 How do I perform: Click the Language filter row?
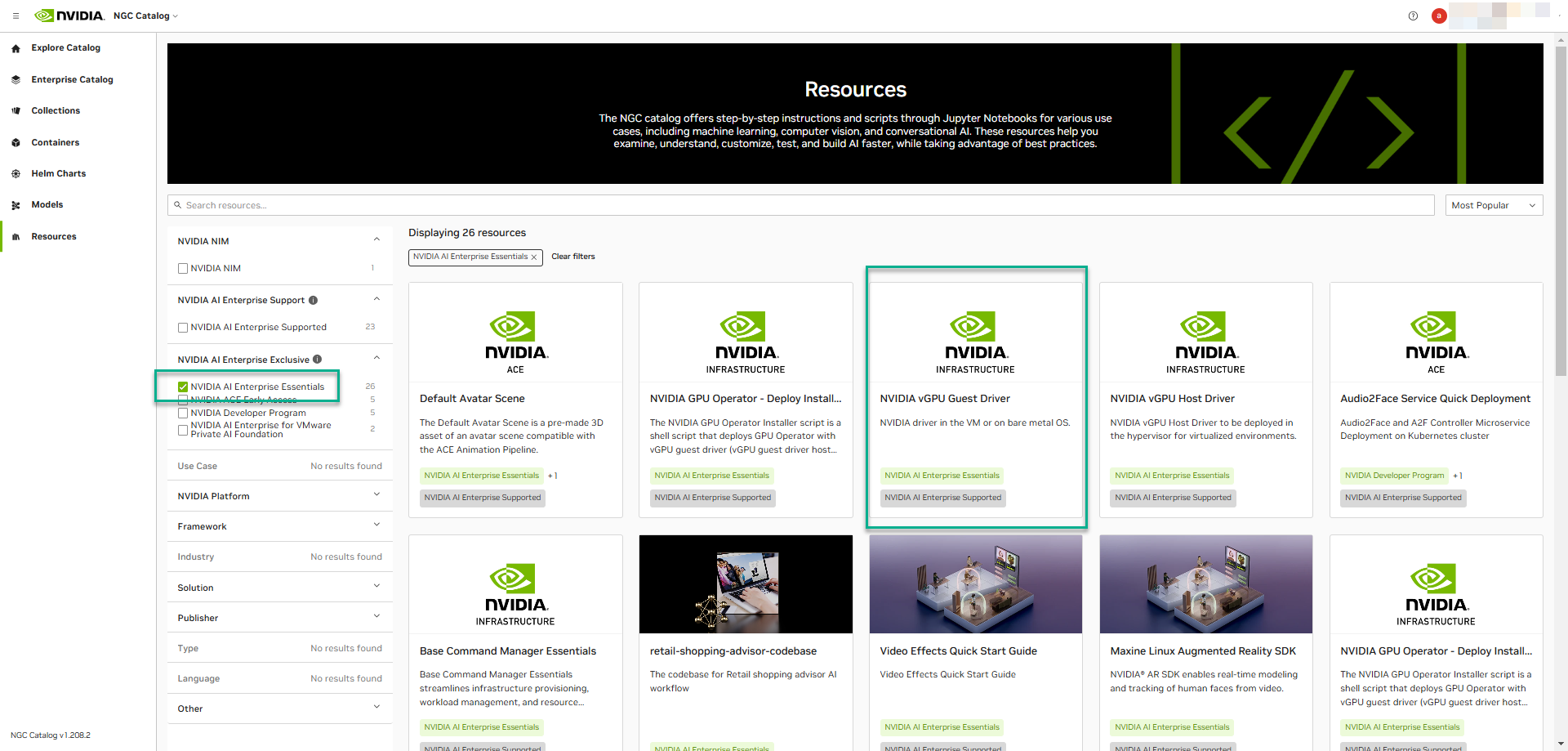click(279, 678)
